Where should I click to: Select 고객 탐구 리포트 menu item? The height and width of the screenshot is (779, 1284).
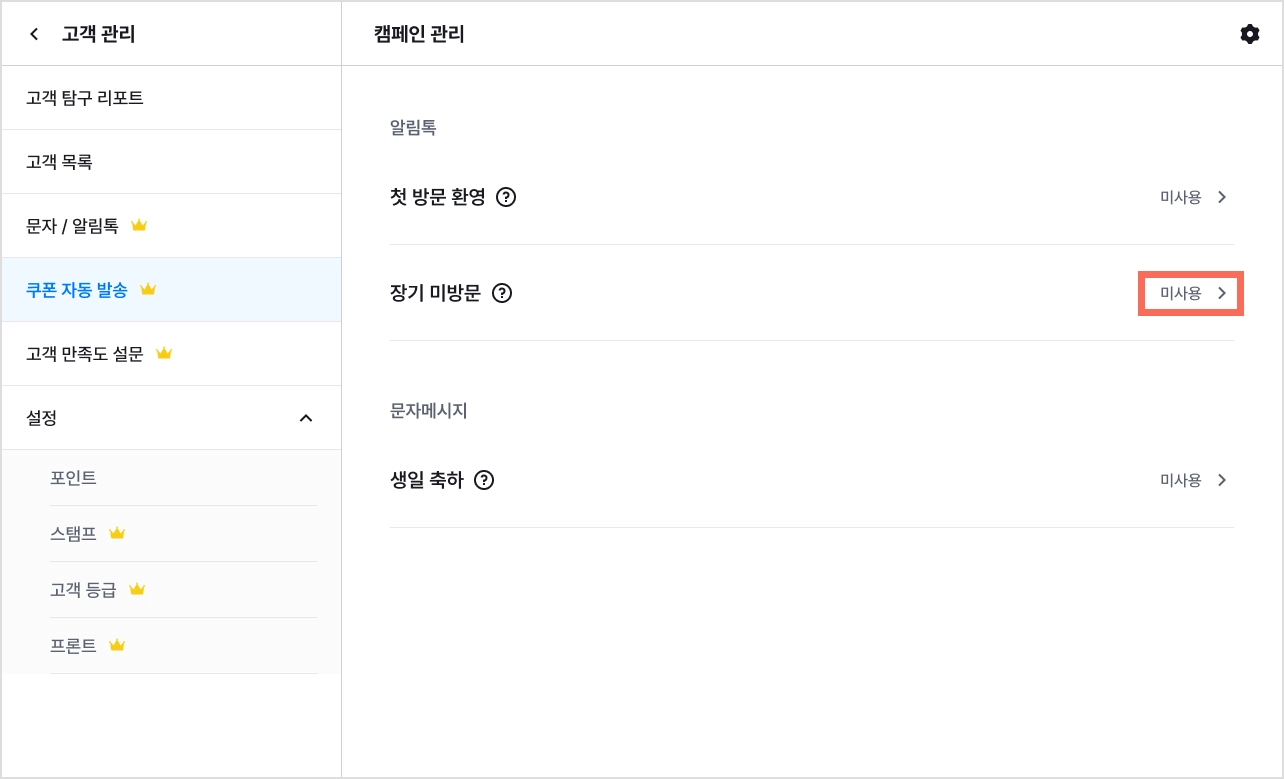171,98
